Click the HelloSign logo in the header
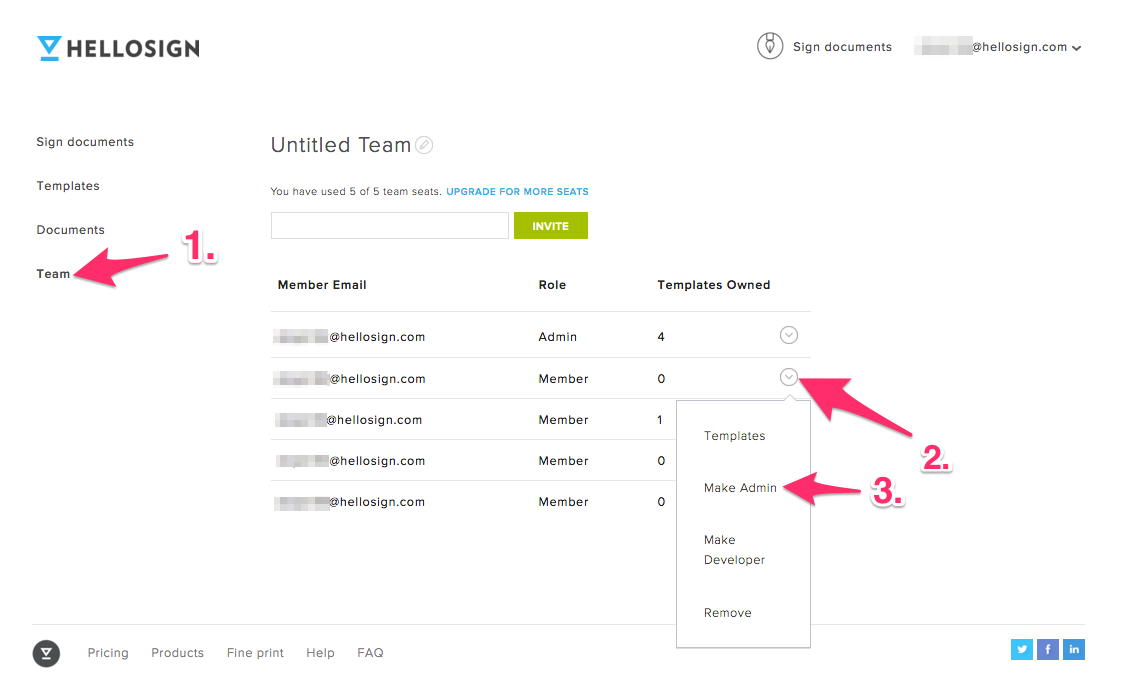Screen dimensions: 1148x690 pyautogui.click(x=119, y=48)
